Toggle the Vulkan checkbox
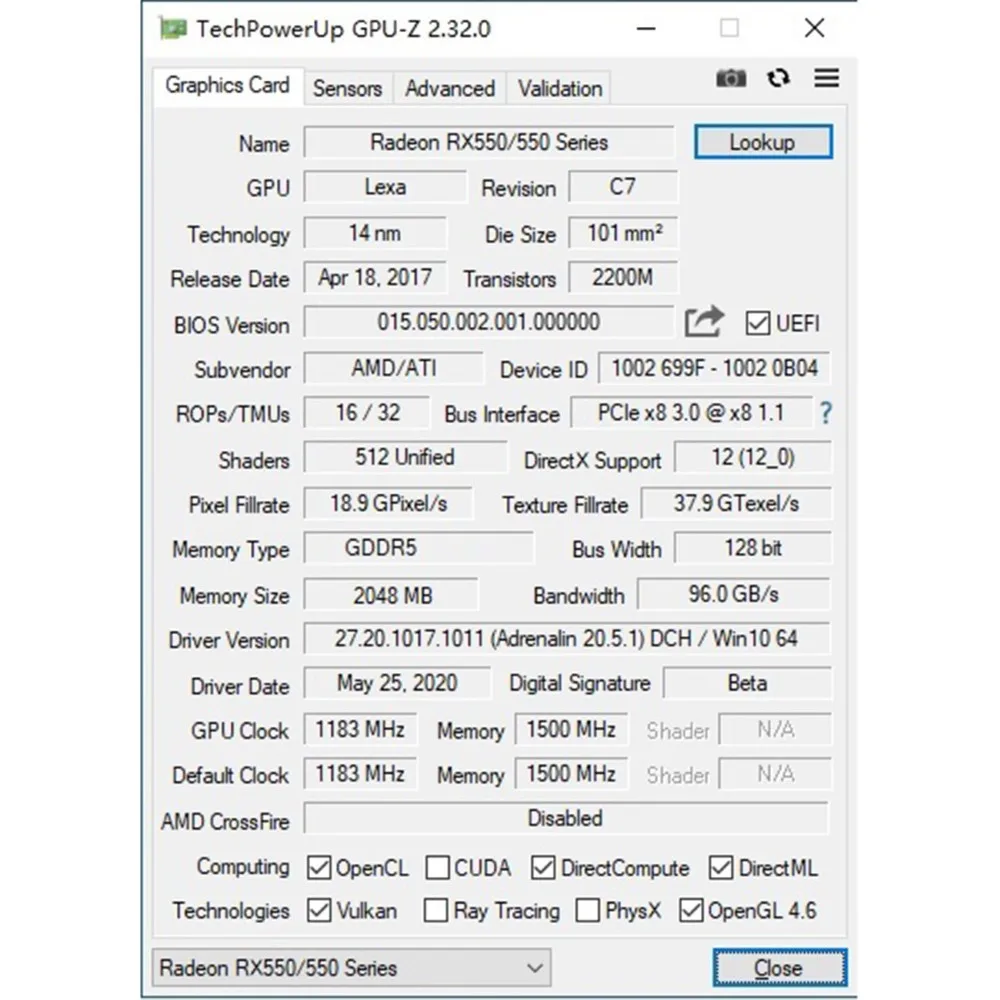Image resolution: width=1000 pixels, height=1000 pixels. (x=319, y=911)
